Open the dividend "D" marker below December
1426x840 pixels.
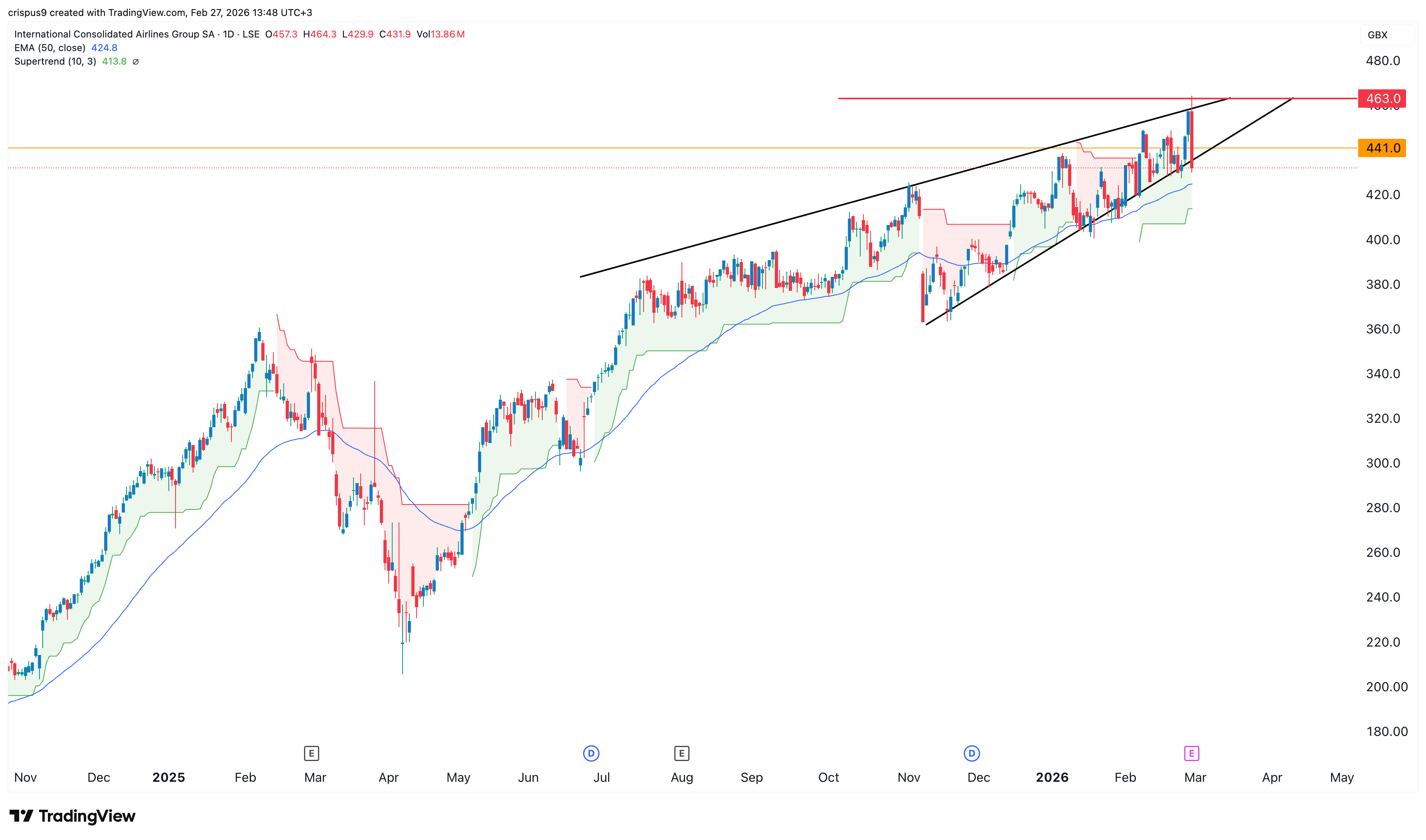pos(972,753)
